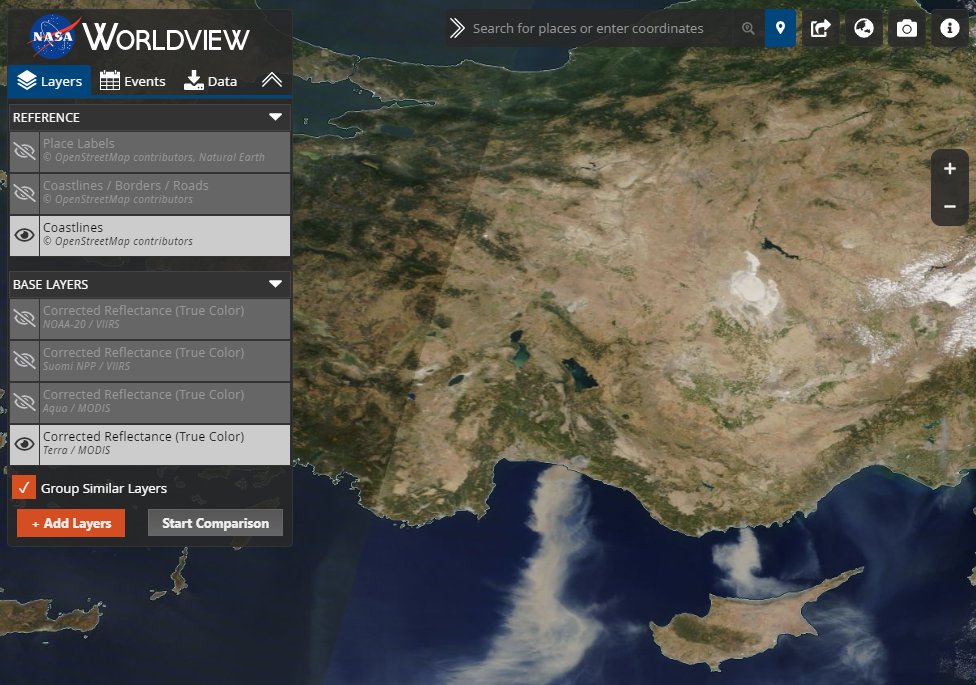Image resolution: width=976 pixels, height=685 pixels.
Task: Uncheck Group Similar Layers checkbox
Action: [25, 488]
